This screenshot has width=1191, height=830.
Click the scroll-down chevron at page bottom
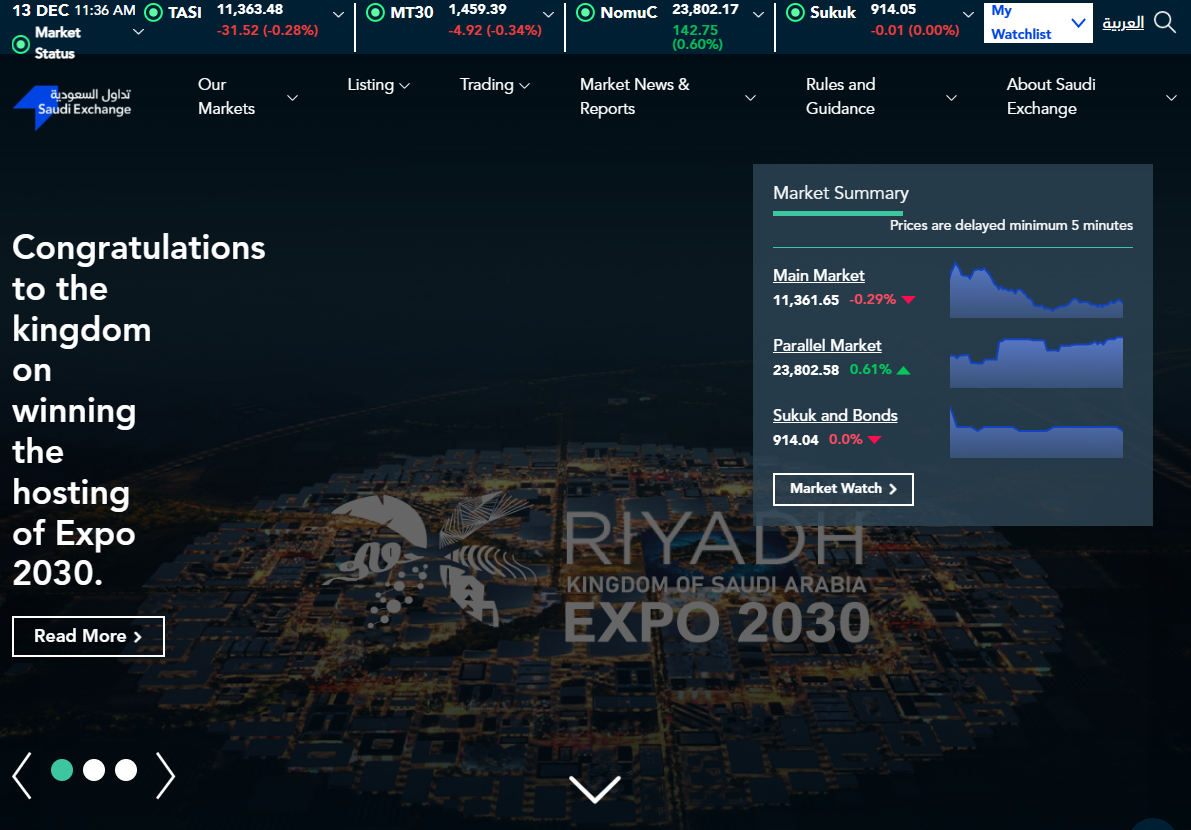click(x=594, y=789)
